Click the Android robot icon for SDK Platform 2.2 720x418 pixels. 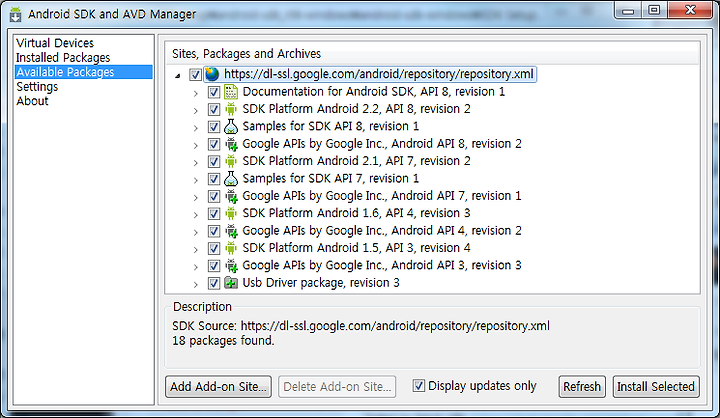click(x=231, y=109)
